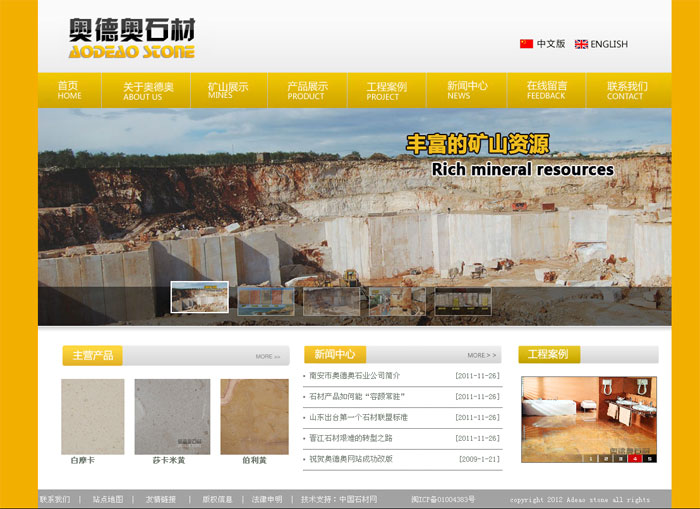The height and width of the screenshot is (509, 700).
Task: Open the 友情链接 footer link
Action: (160, 499)
